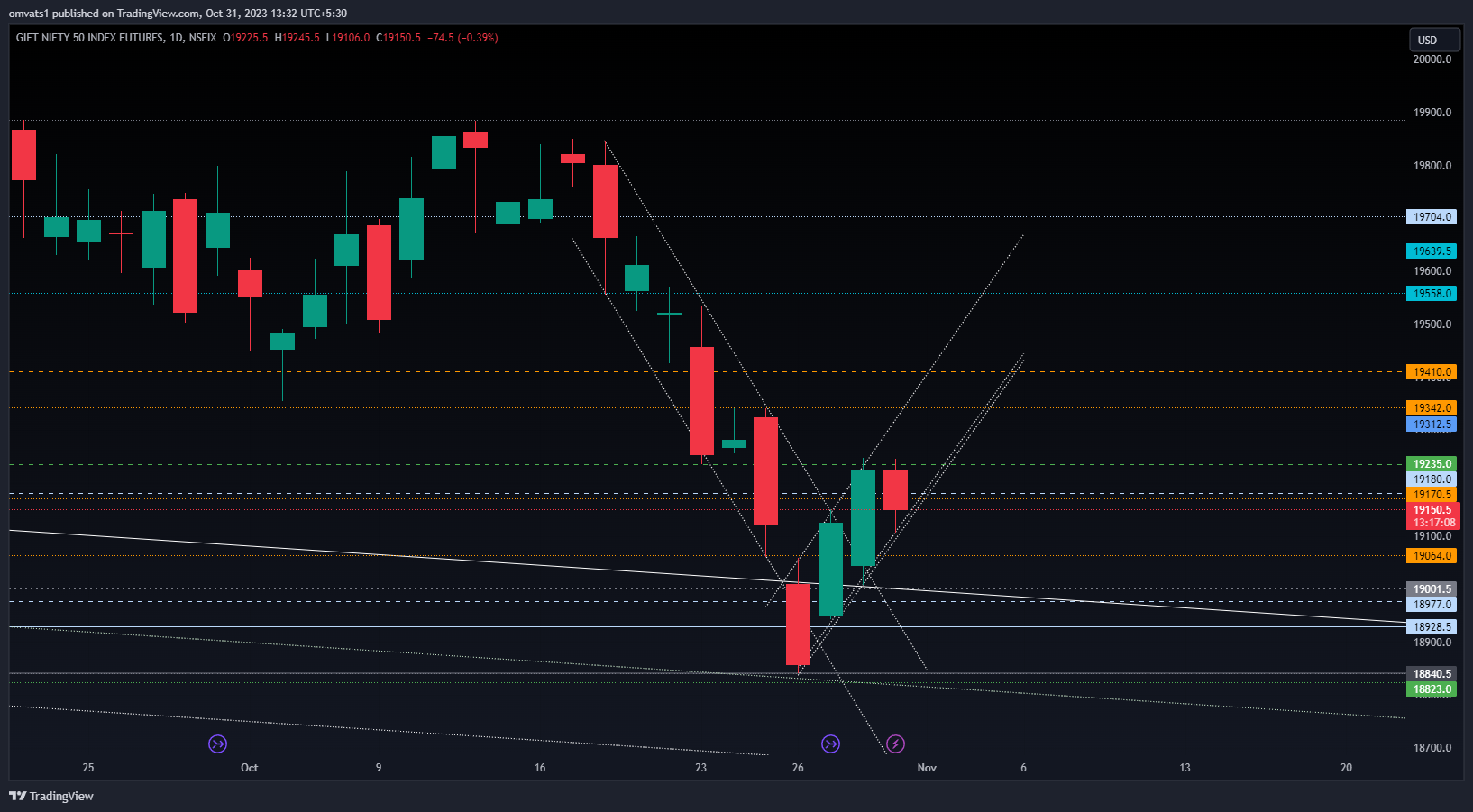
Task: Click the 19500.0 axis value
Action: [x=1432, y=324]
